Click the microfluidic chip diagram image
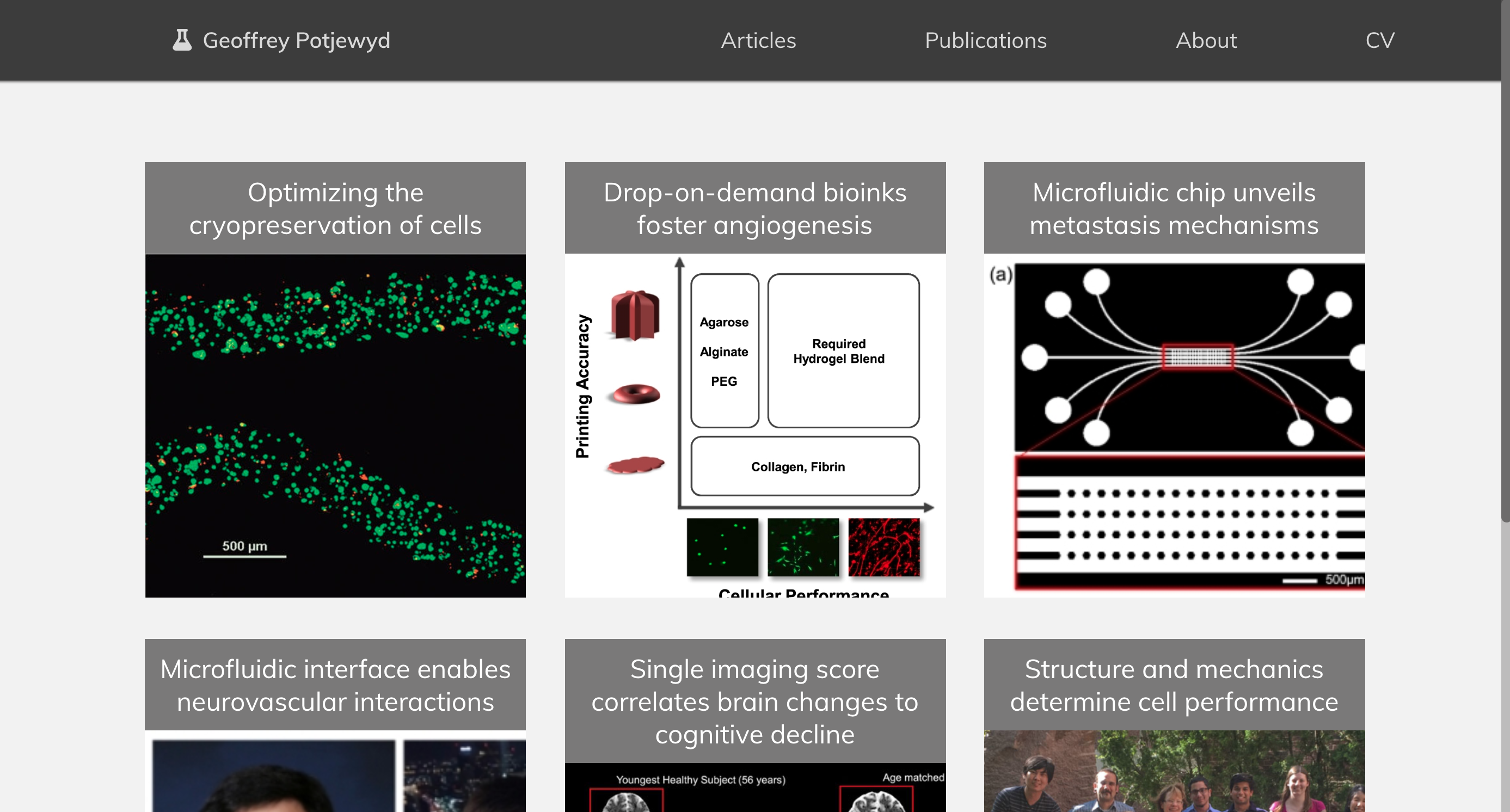This screenshot has height=812, width=1510. click(1174, 426)
